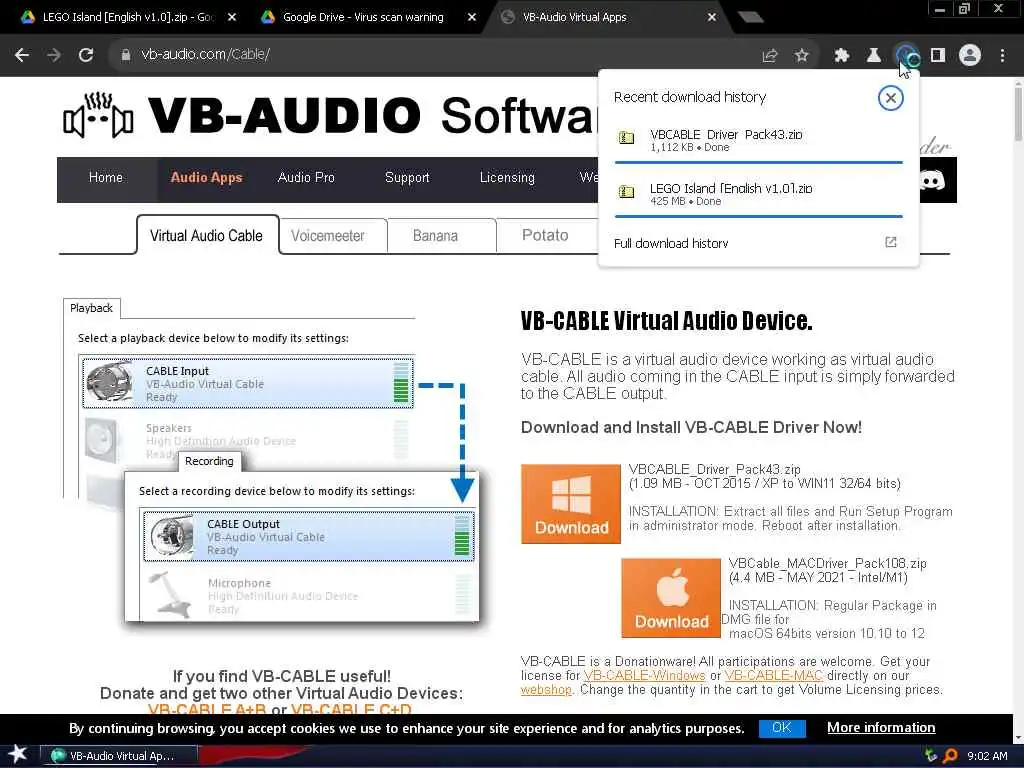
Task: Select the Potato tab
Action: [x=545, y=236]
